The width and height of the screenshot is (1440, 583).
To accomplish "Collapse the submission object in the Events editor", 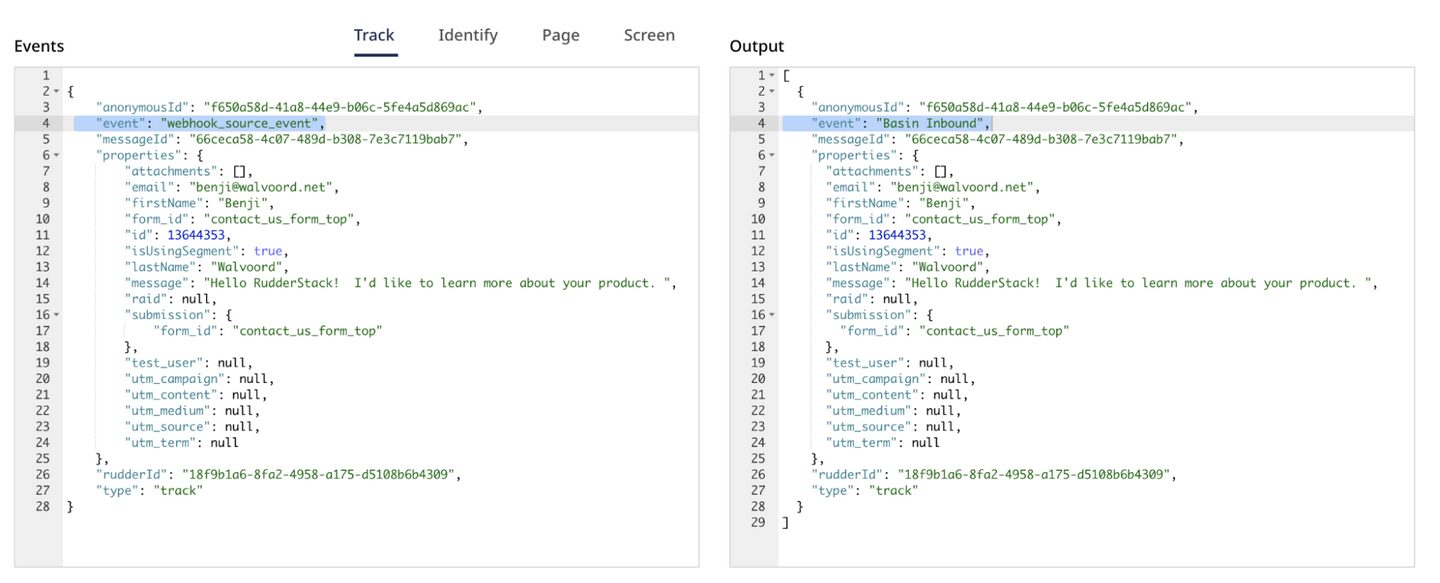I will tap(55, 314).
